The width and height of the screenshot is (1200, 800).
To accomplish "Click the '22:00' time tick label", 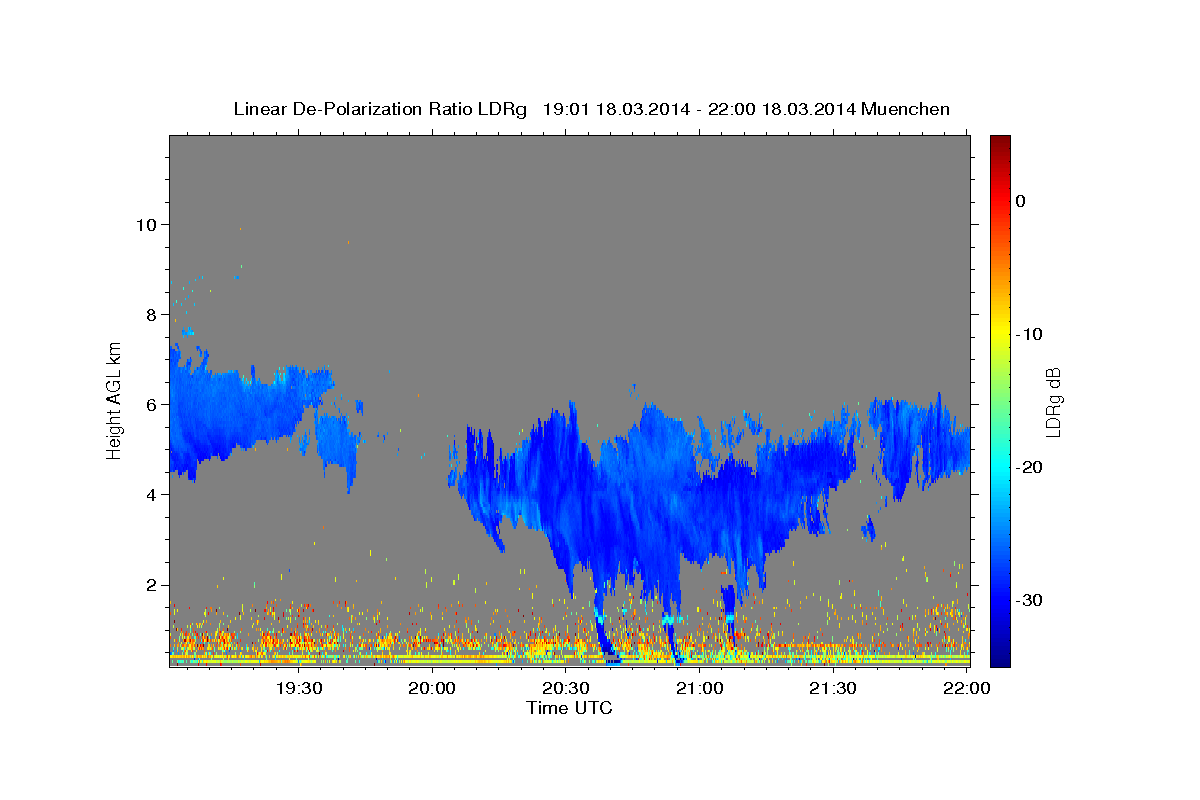I will click(x=967, y=688).
